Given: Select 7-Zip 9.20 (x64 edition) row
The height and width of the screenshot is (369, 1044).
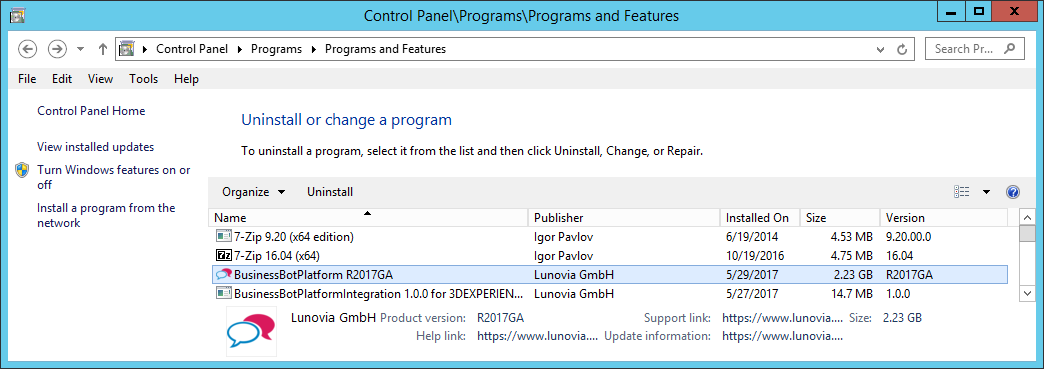Looking at the screenshot, I should (609, 236).
